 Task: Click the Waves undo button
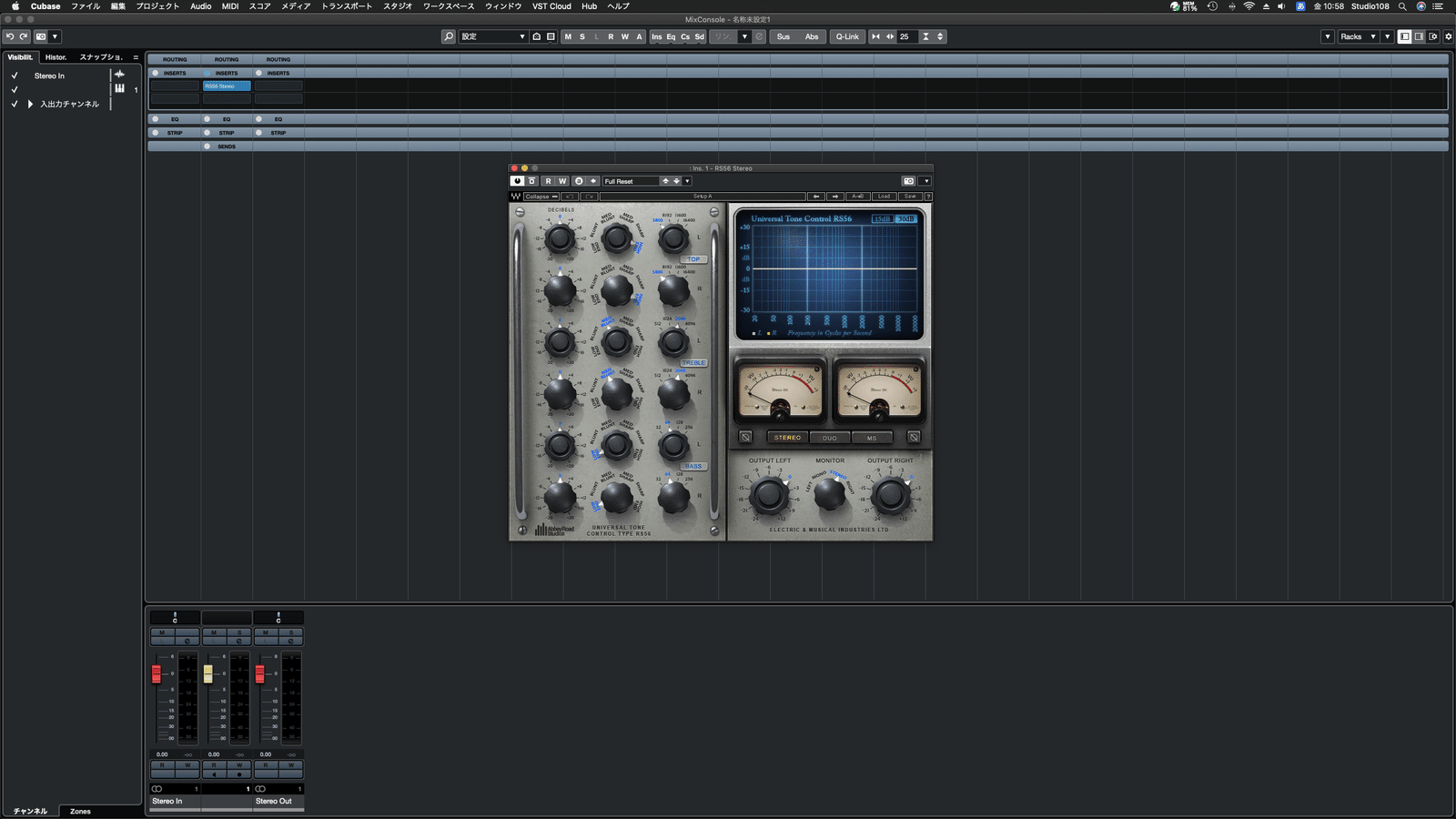click(x=570, y=197)
